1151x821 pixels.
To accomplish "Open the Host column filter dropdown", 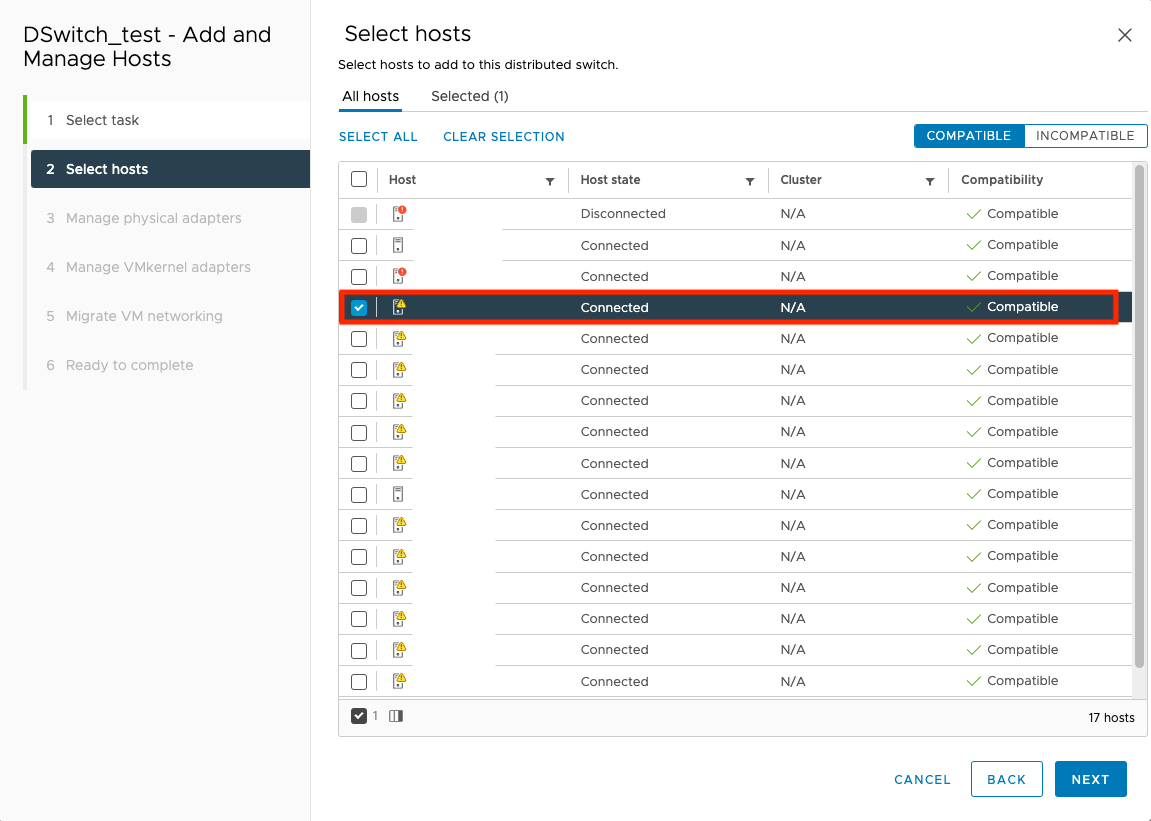I will coord(550,180).
